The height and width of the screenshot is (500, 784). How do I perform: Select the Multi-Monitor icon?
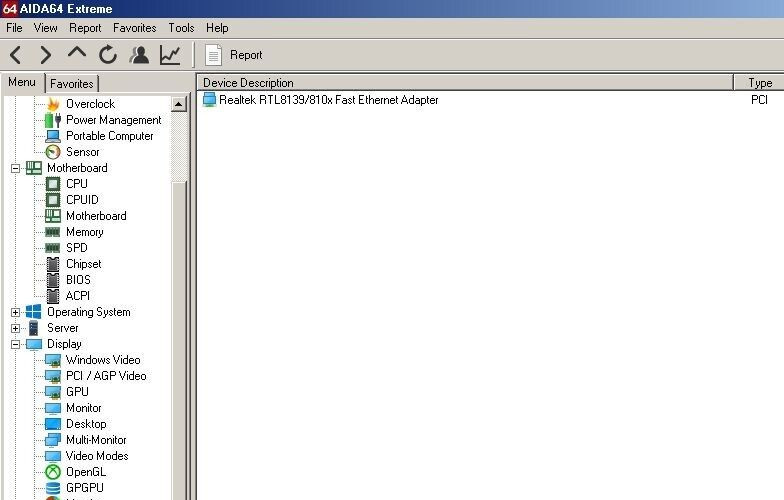53,440
